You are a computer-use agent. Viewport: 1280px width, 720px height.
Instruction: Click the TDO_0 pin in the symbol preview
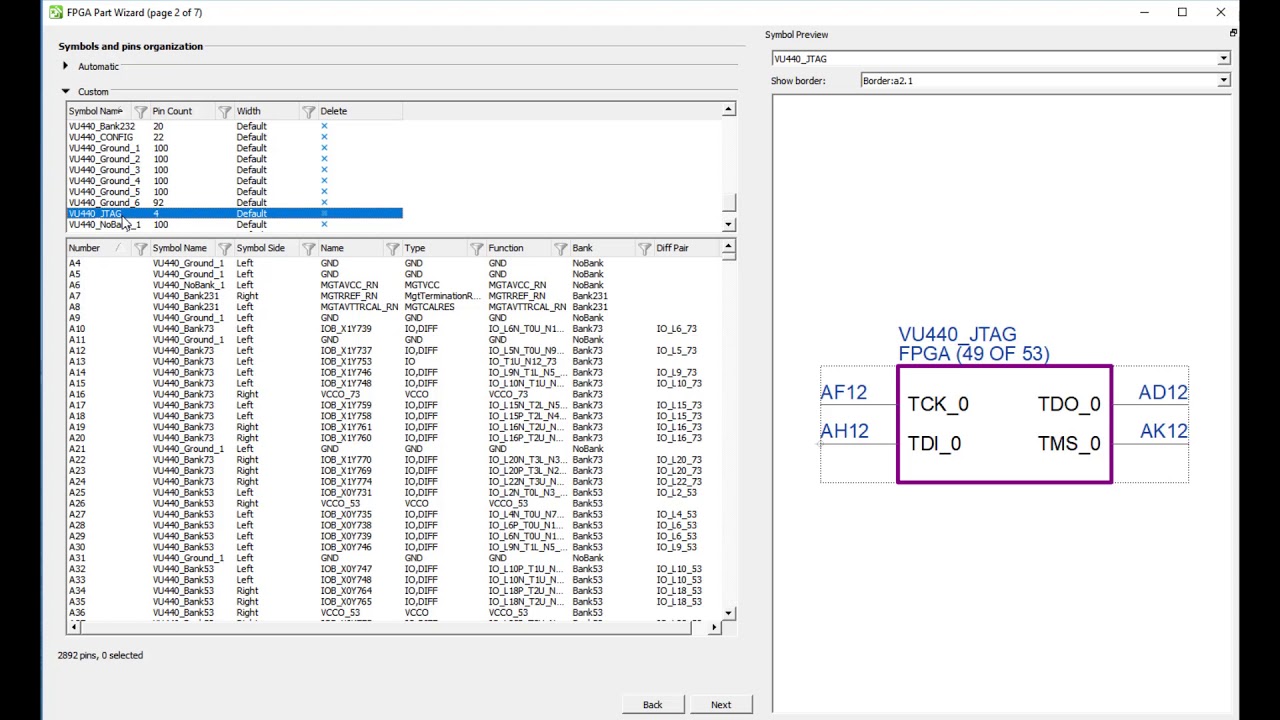(x=1069, y=404)
